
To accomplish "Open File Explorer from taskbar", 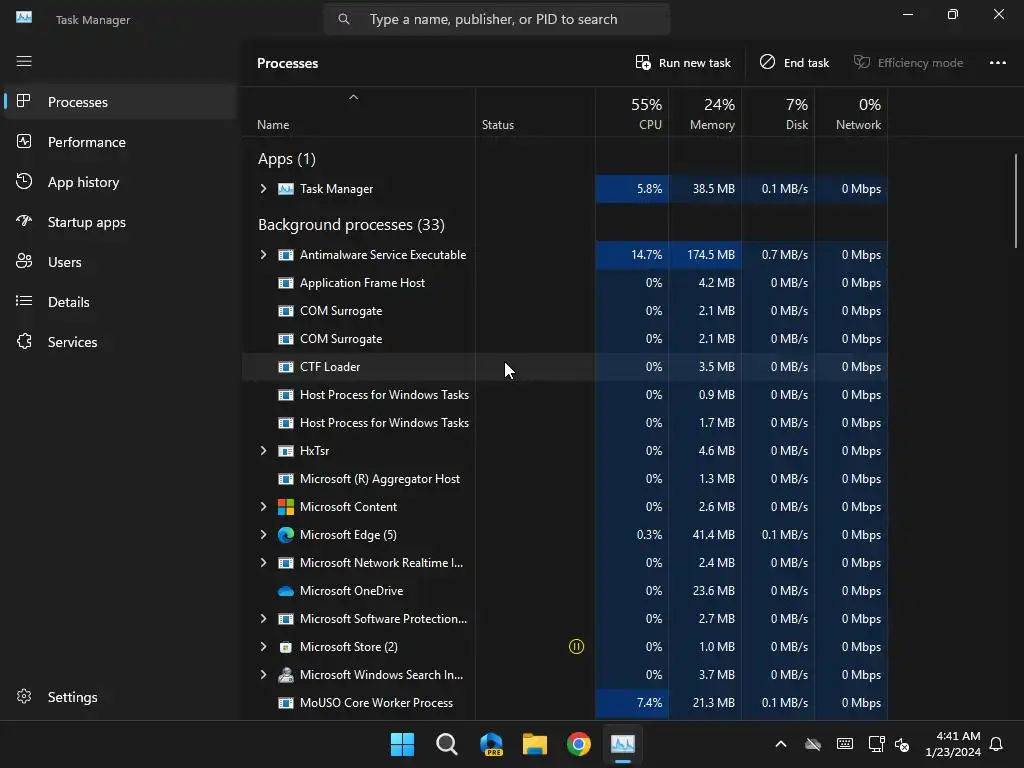I will pyautogui.click(x=535, y=744).
